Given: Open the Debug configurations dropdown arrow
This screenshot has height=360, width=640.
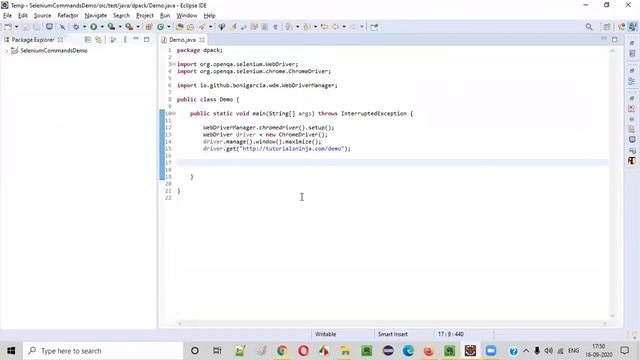Looking at the screenshot, I should 84,27.
